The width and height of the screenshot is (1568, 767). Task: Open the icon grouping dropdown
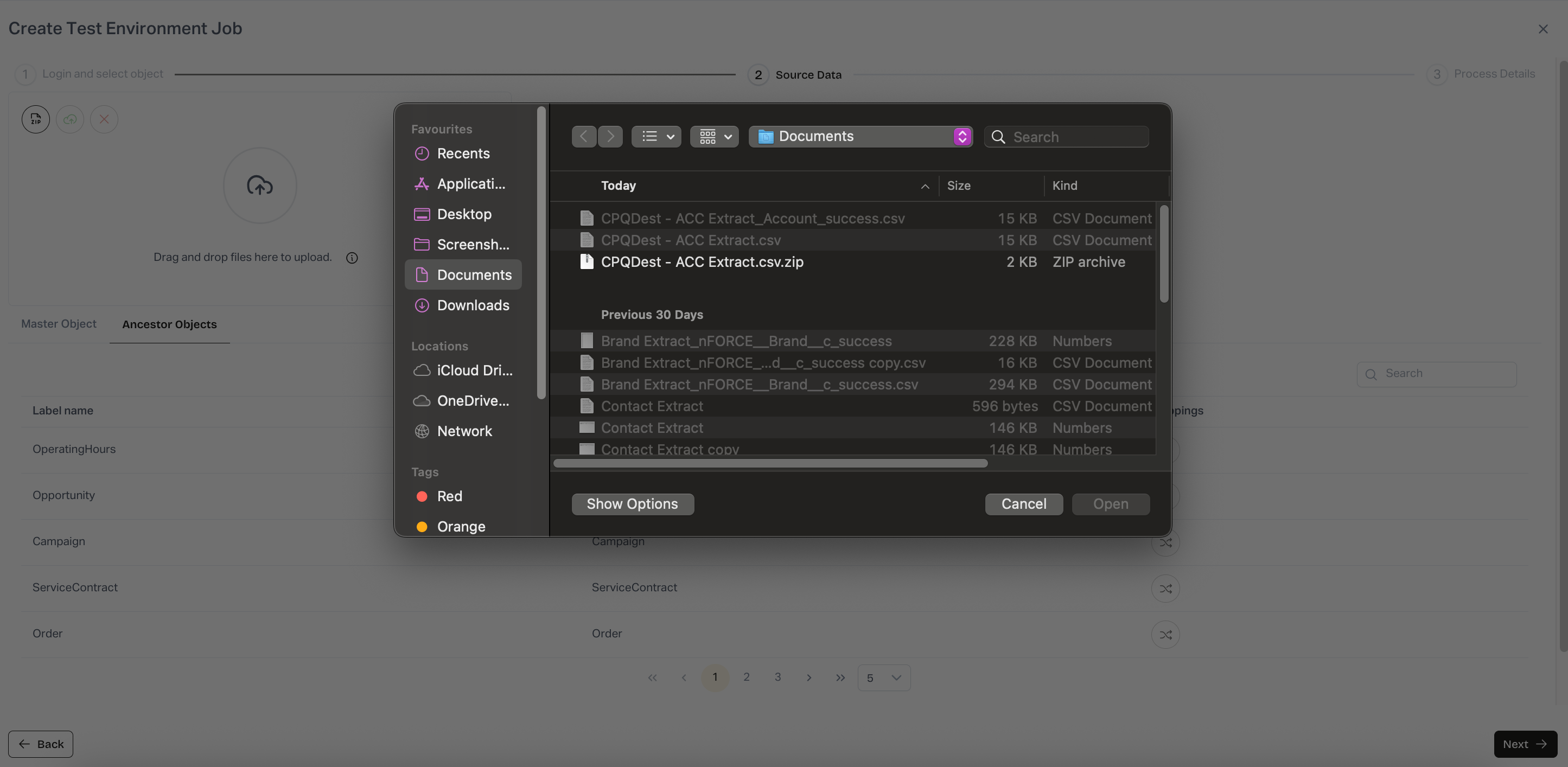pos(714,136)
